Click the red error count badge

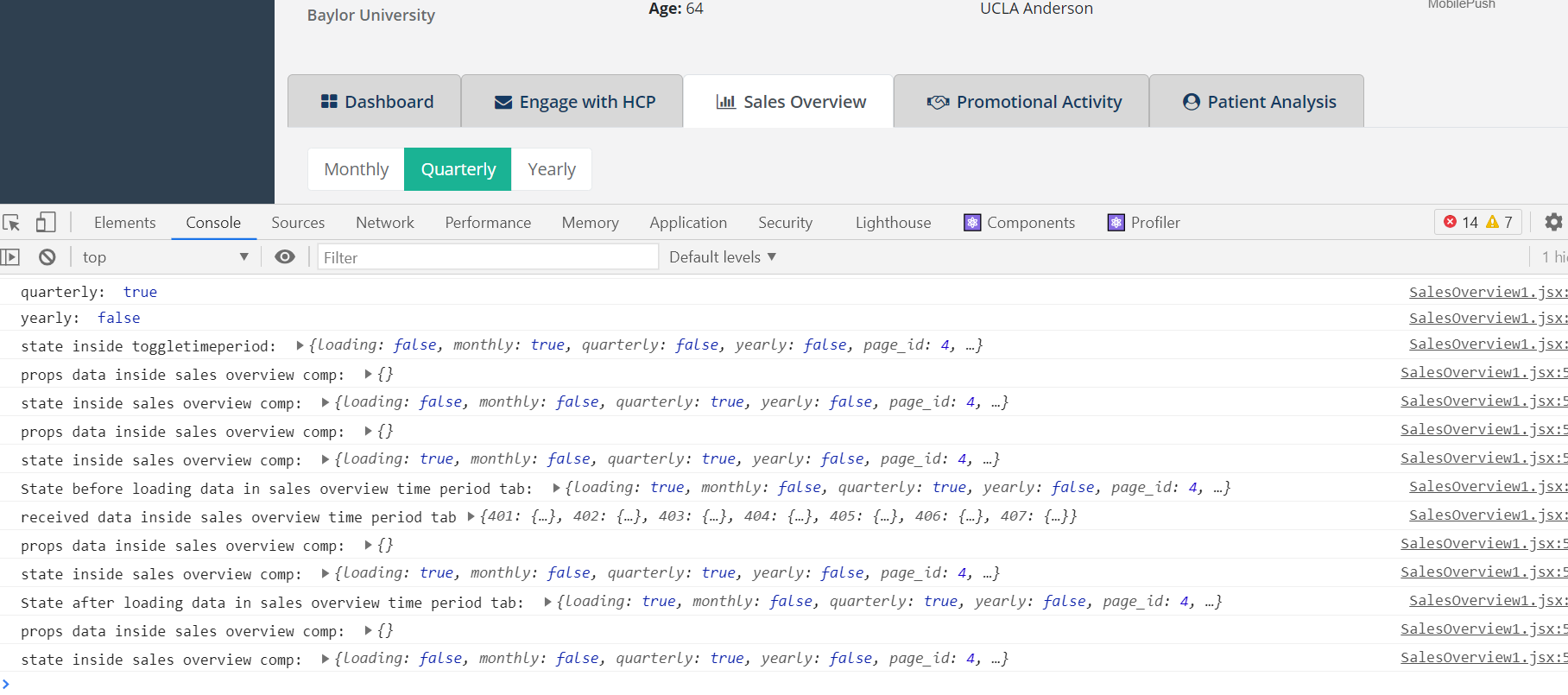pos(1460,223)
